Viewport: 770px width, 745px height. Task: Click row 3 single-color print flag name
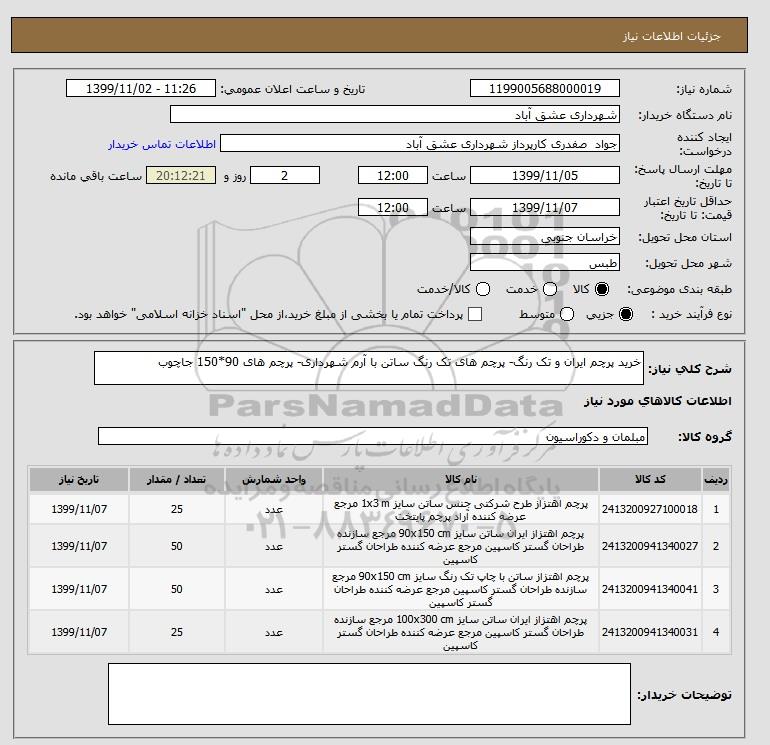click(461, 589)
